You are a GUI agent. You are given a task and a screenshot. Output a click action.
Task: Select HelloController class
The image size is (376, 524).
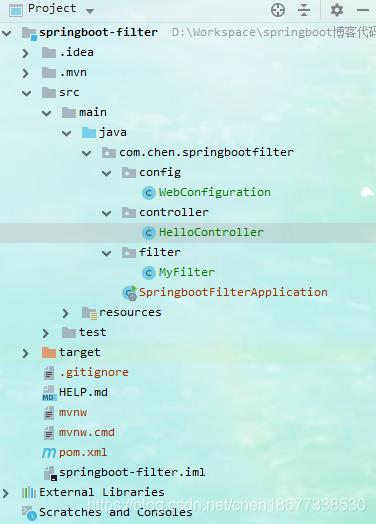coord(211,232)
